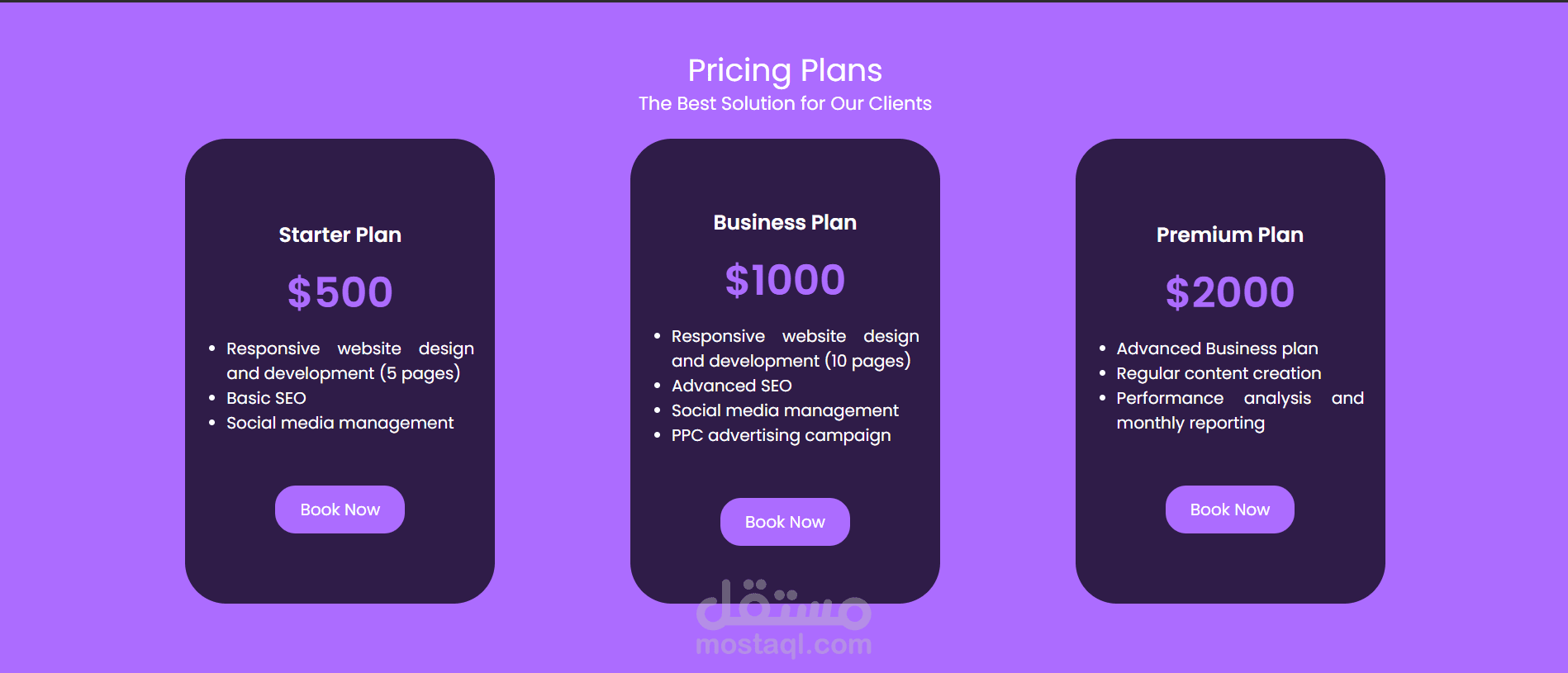This screenshot has height=673, width=1568.
Task: Click Book Now on the Premium Plan
Action: [1229, 509]
